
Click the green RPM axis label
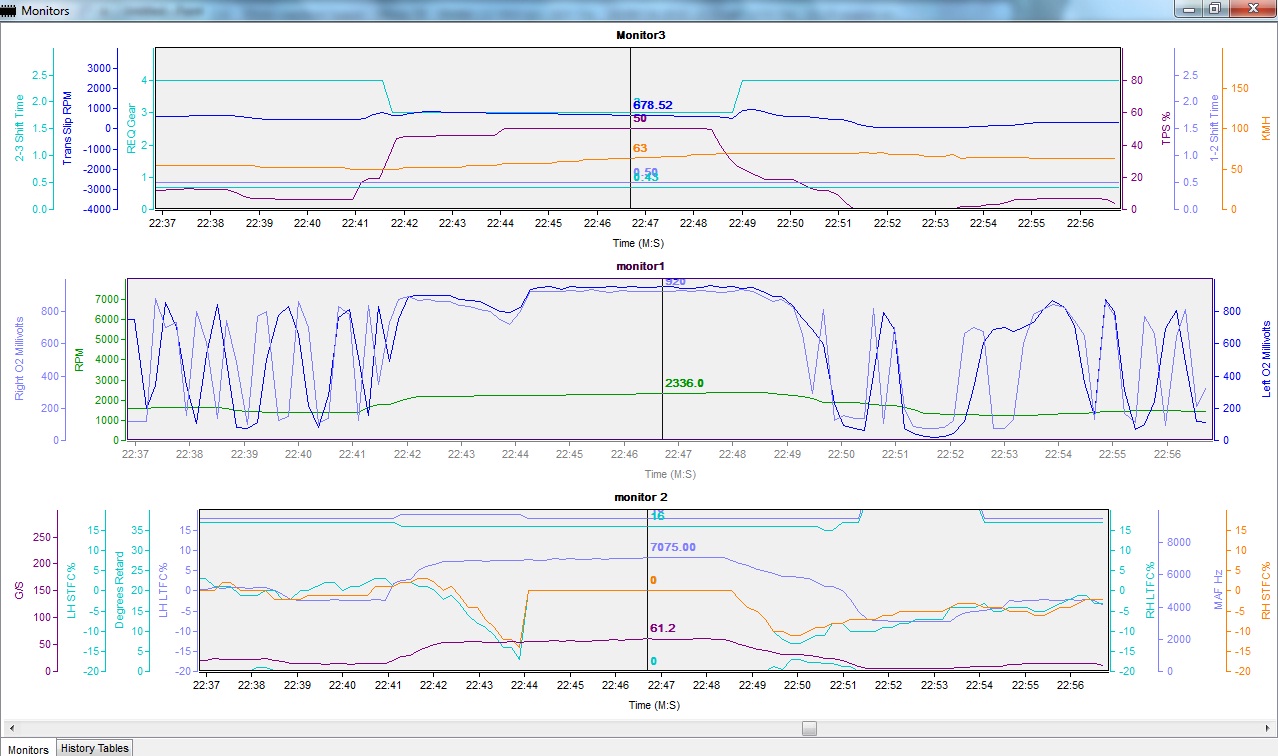80,359
